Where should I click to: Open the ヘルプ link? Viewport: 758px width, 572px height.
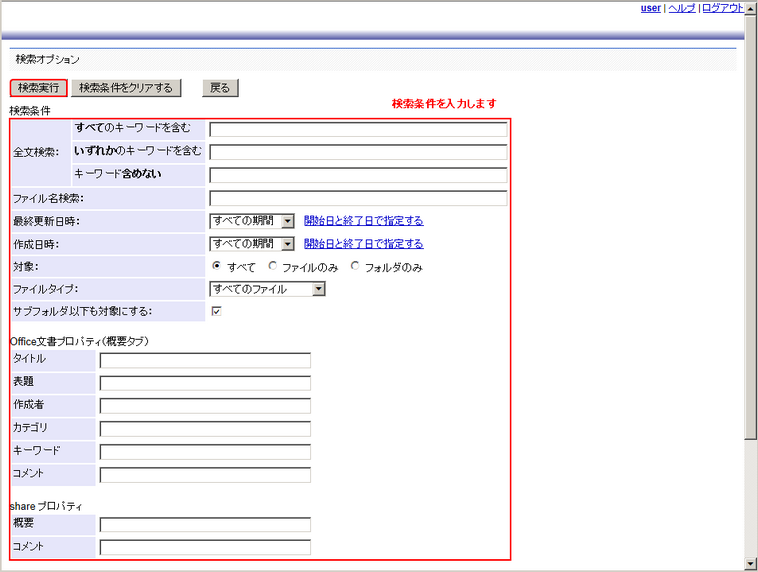681,8
